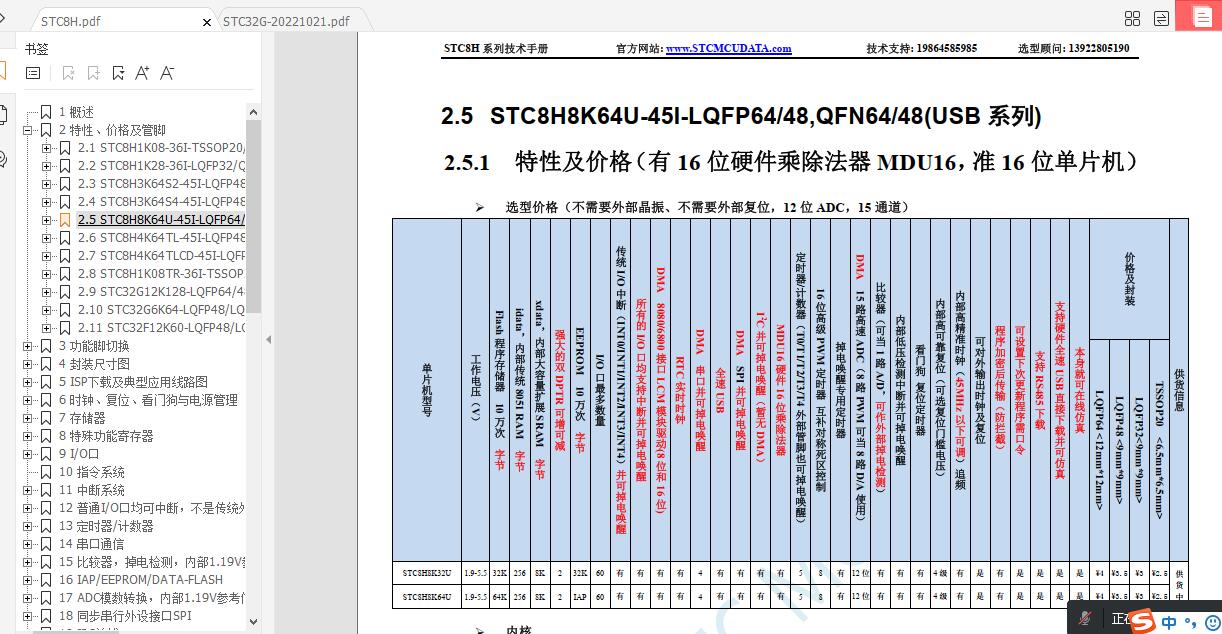Go to bookmark 2.4 STC8H3K64S4-45I-LQFP48
The width and height of the screenshot is (1222, 634).
click(x=162, y=202)
